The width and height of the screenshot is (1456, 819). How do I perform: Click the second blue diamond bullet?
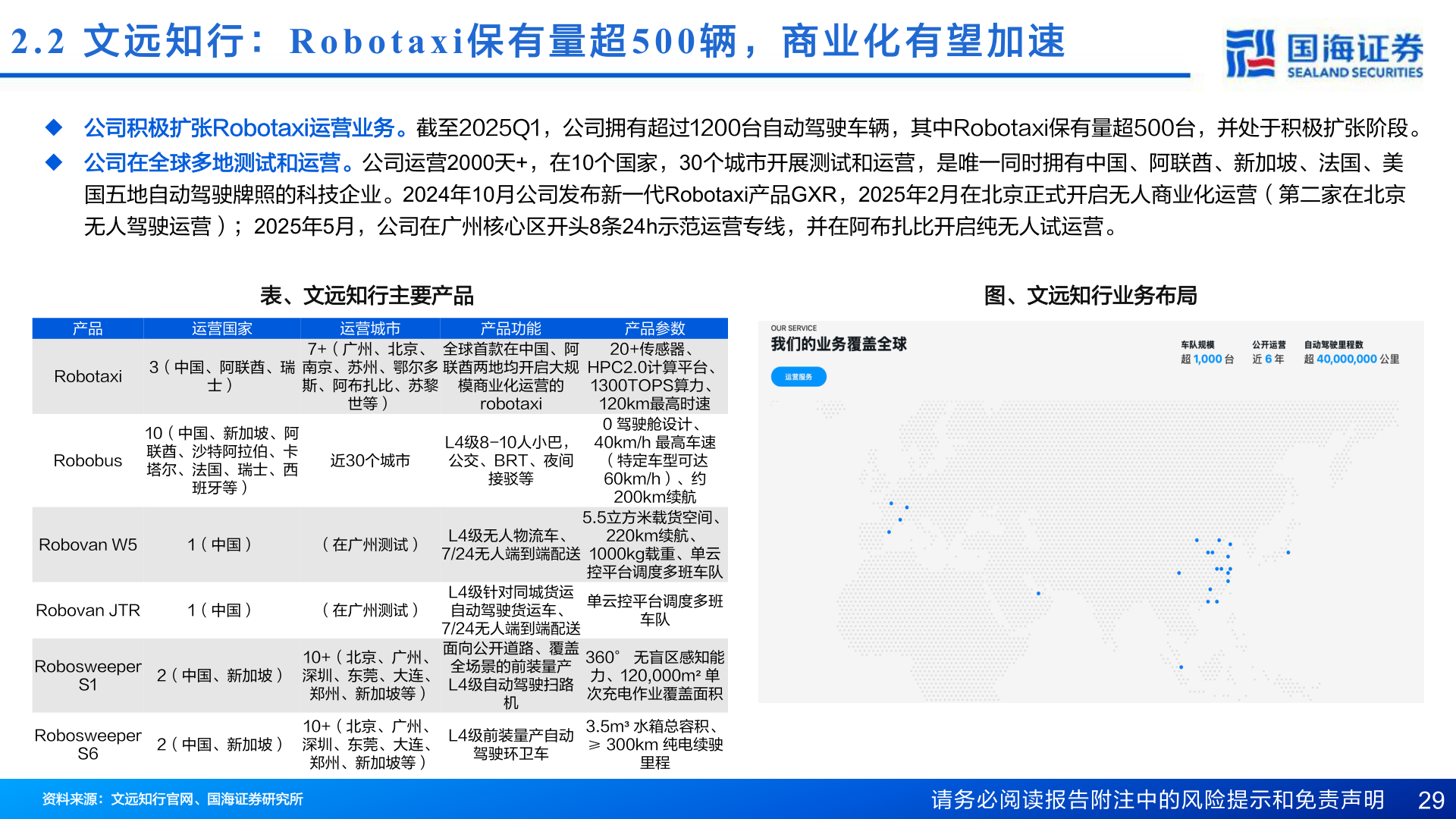point(54,162)
